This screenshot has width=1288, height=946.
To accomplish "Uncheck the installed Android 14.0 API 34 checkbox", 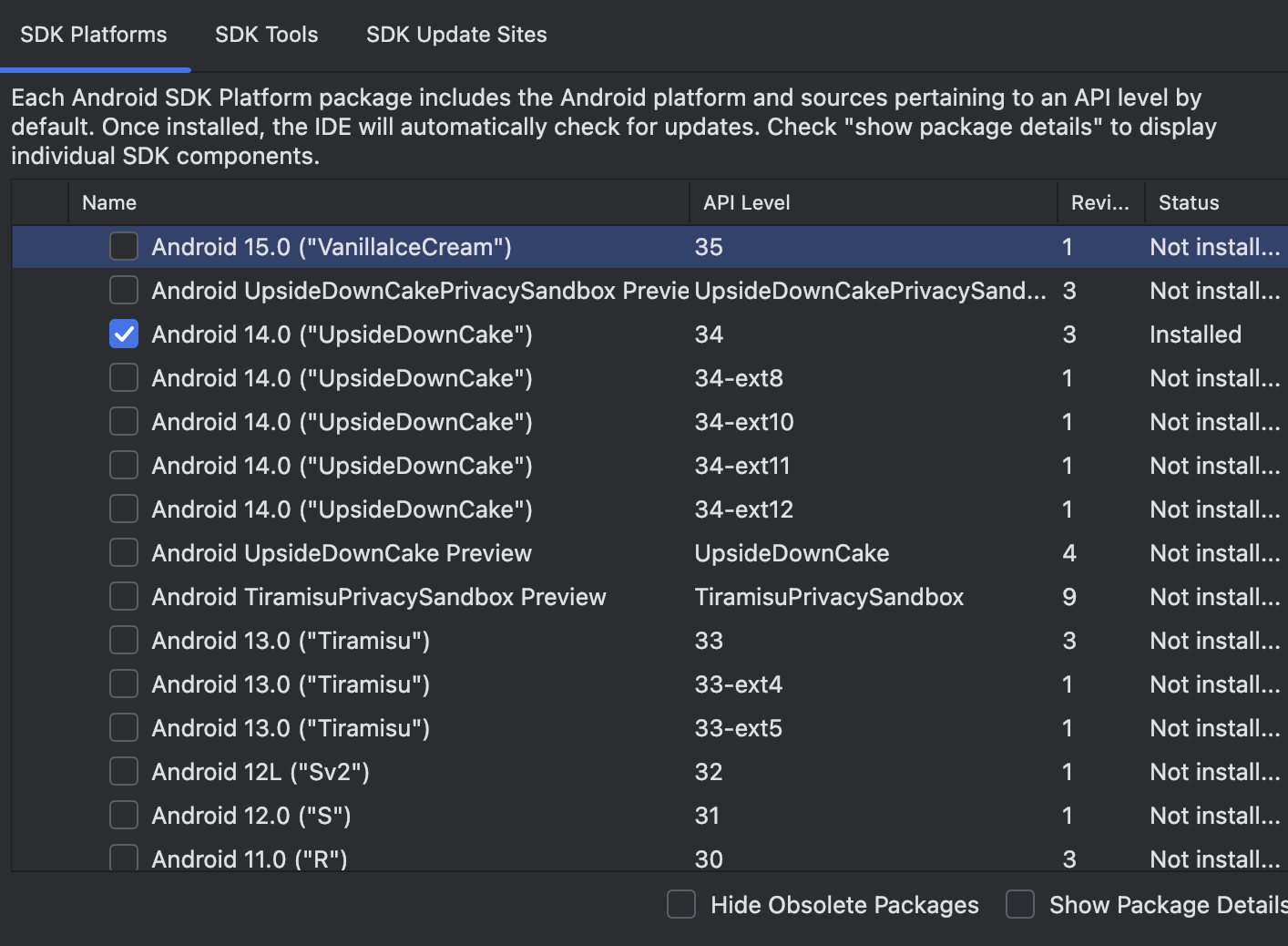I will pyautogui.click(x=124, y=334).
